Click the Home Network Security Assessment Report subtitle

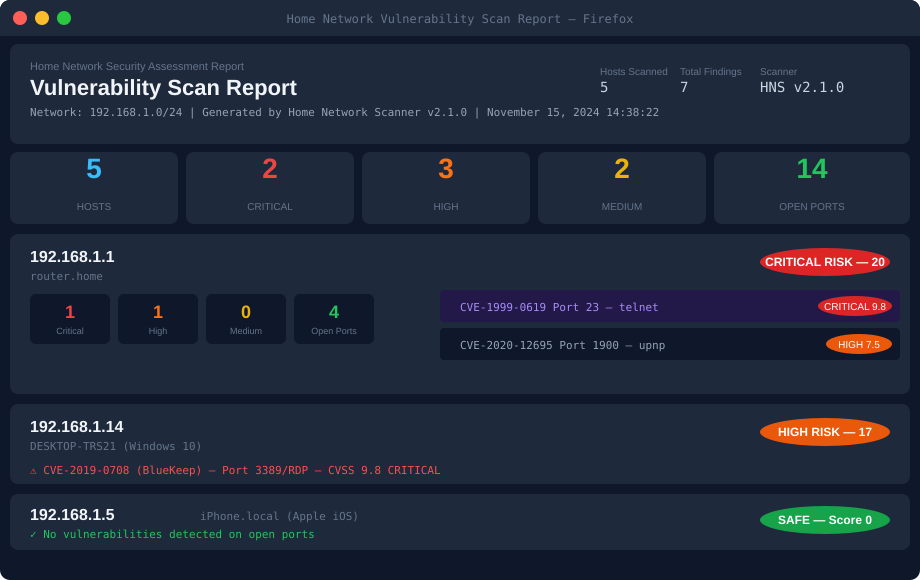(x=137, y=66)
